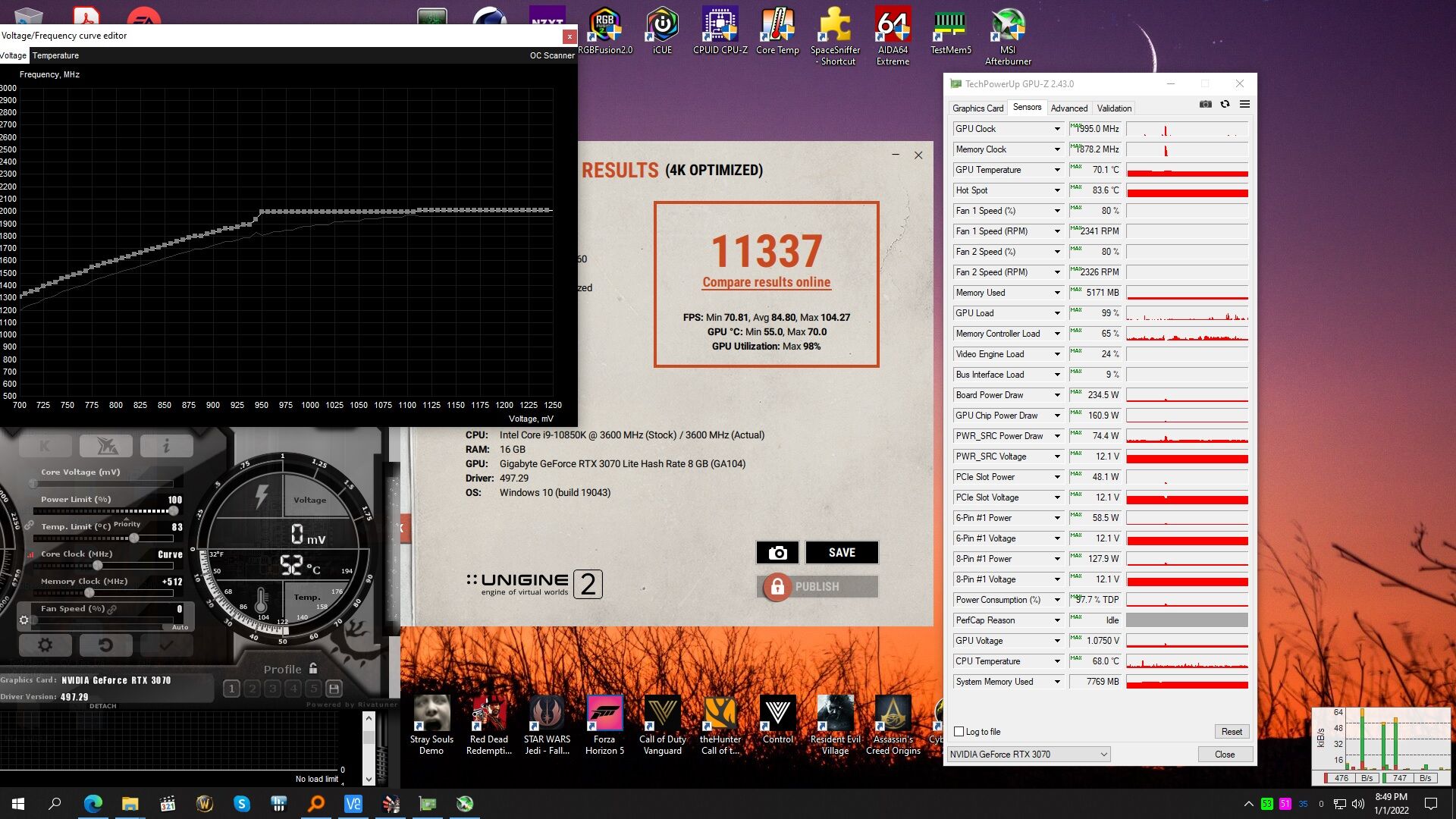
Task: Open the Control game desktop shortcut
Action: tap(777, 720)
